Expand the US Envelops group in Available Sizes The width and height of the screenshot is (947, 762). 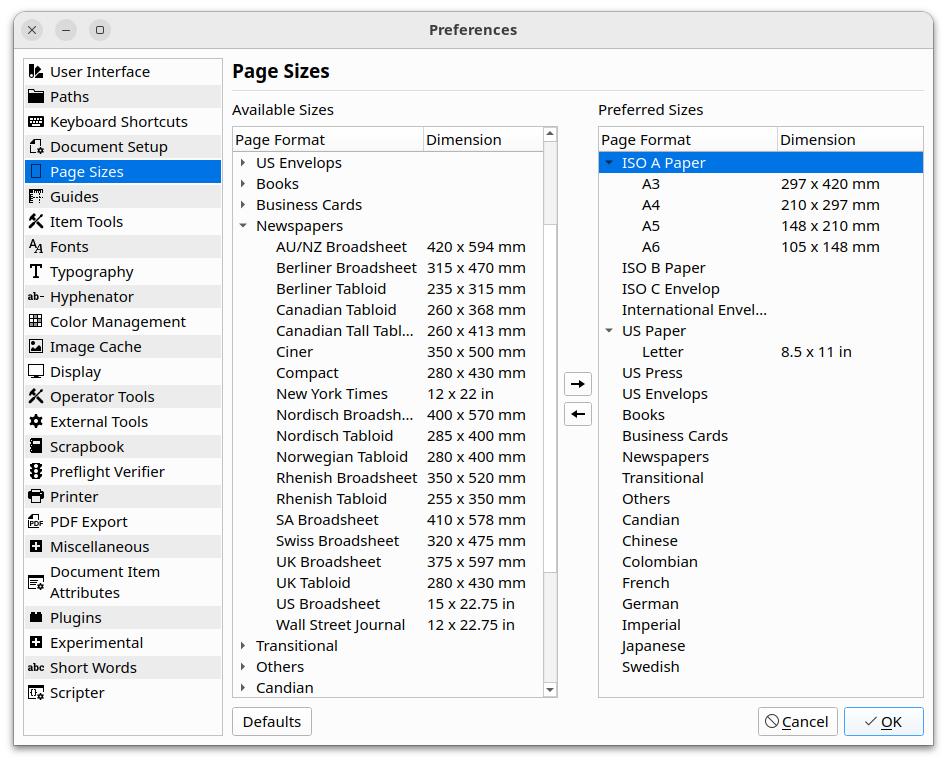pos(243,163)
